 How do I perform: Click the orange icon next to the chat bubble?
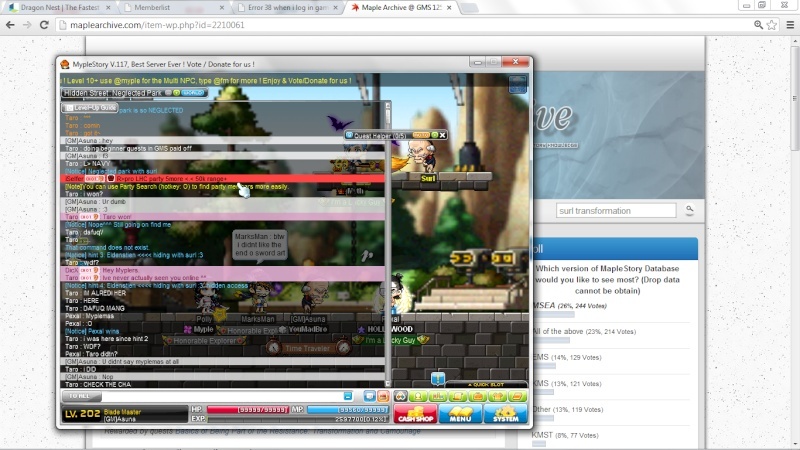[x=383, y=396]
